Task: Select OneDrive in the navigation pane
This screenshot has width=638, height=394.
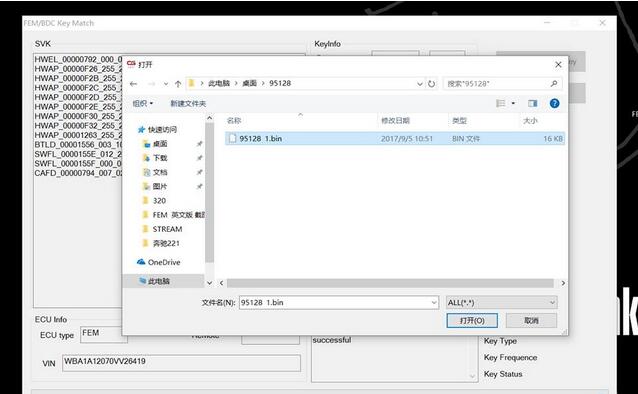Action: point(159,262)
